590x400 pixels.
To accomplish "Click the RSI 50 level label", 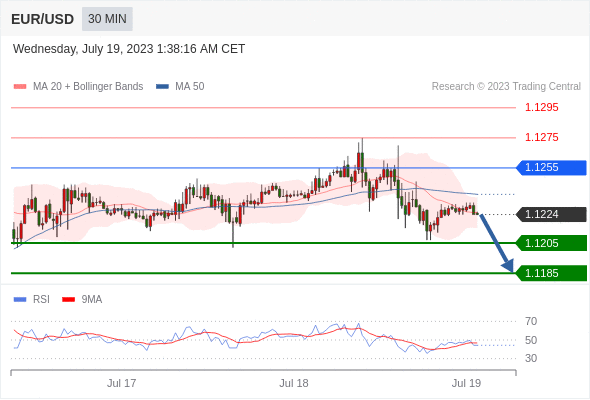I will pos(531,340).
